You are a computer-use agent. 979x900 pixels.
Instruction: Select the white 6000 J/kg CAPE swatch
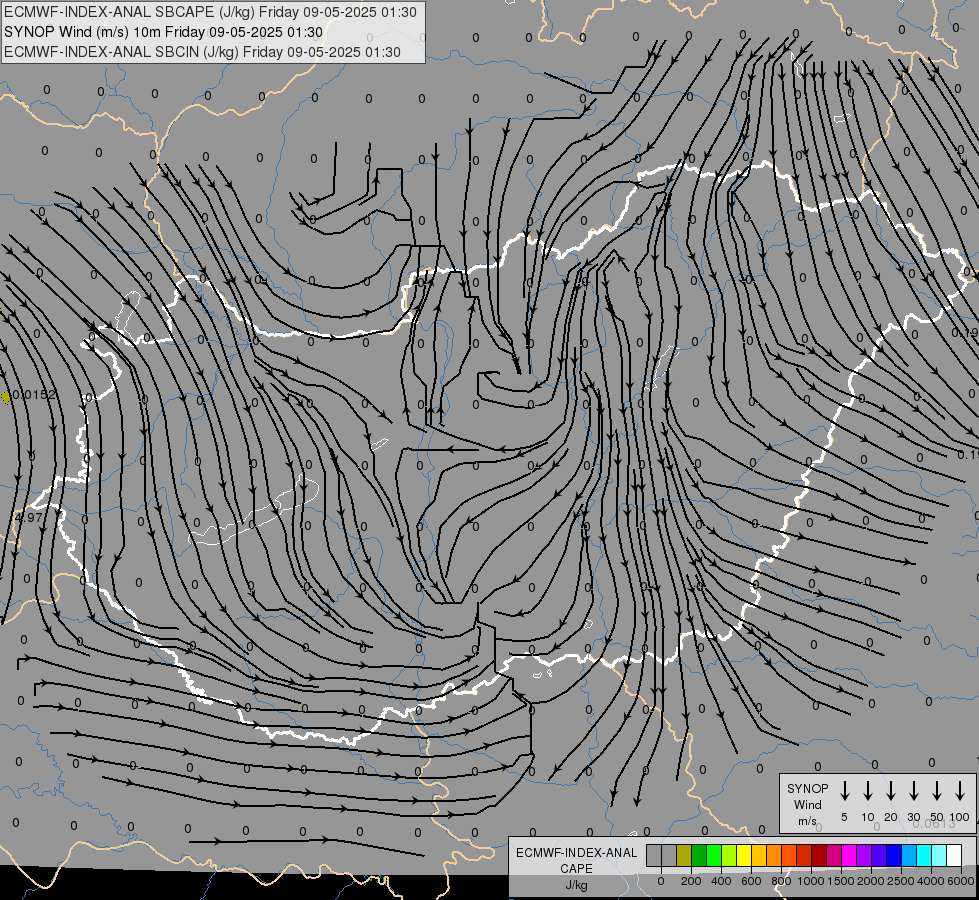click(953, 855)
